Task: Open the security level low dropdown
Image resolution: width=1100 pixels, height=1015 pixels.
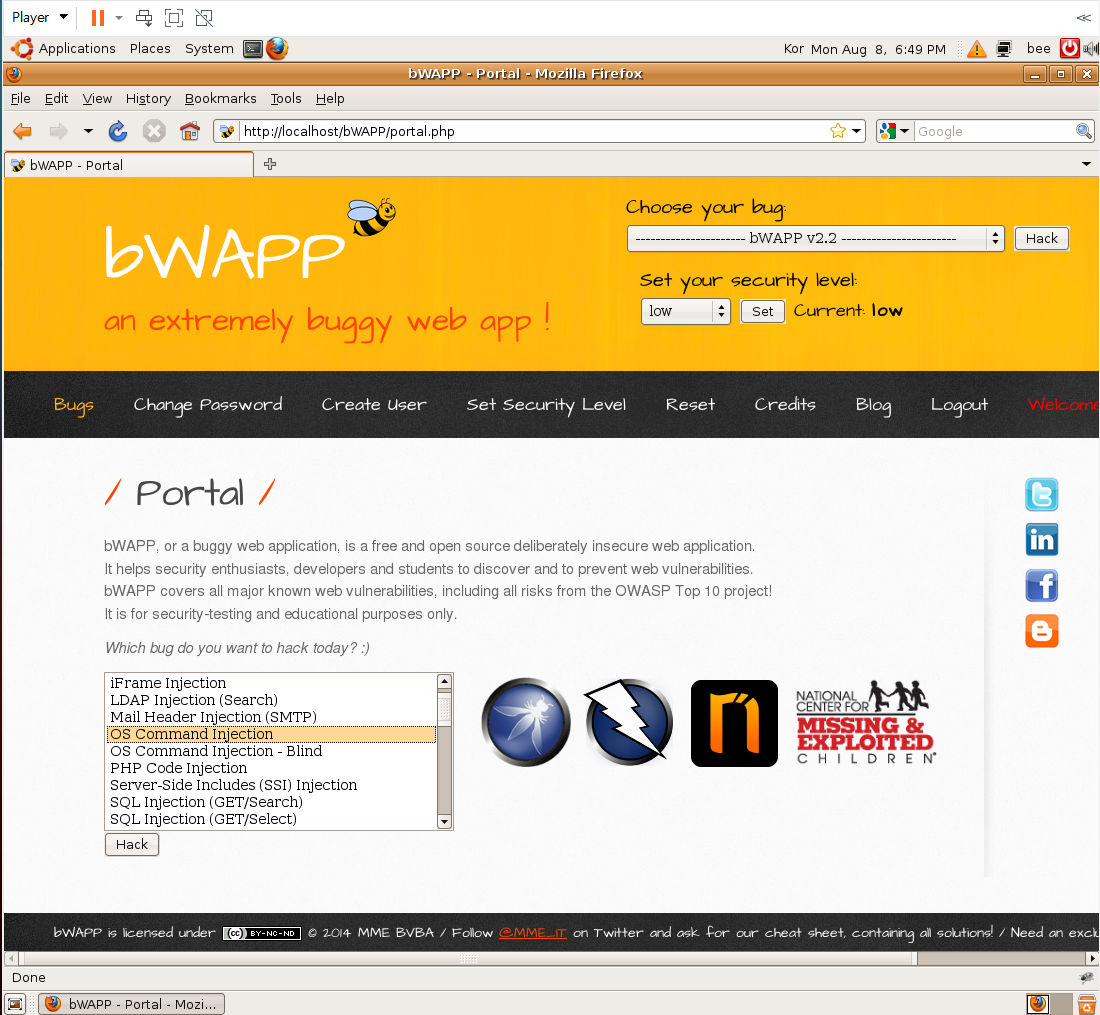Action: tap(685, 311)
